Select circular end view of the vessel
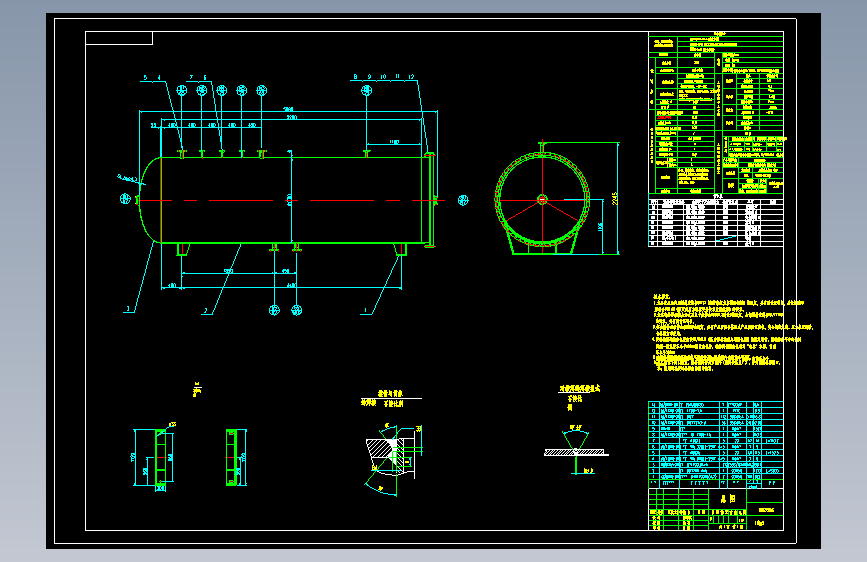 coord(542,199)
